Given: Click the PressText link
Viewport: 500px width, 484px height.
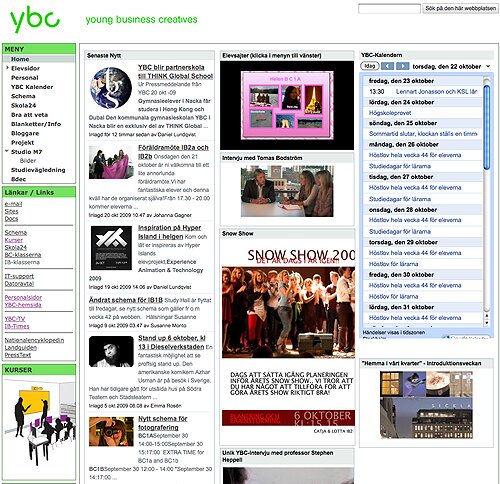Looking at the screenshot, I should point(18,355).
